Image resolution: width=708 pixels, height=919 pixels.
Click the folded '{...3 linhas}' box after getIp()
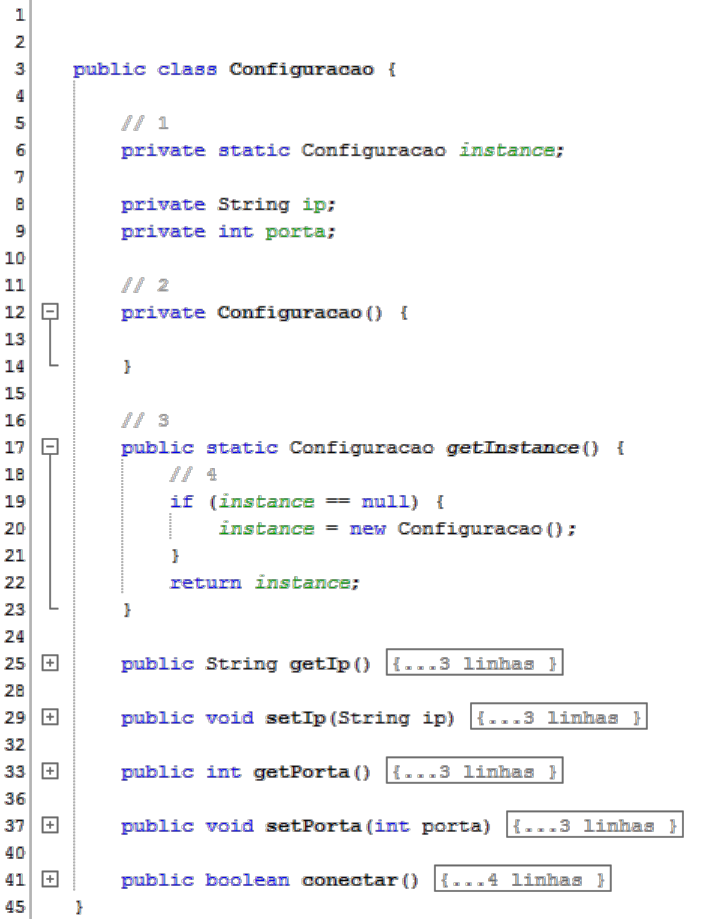point(474,664)
